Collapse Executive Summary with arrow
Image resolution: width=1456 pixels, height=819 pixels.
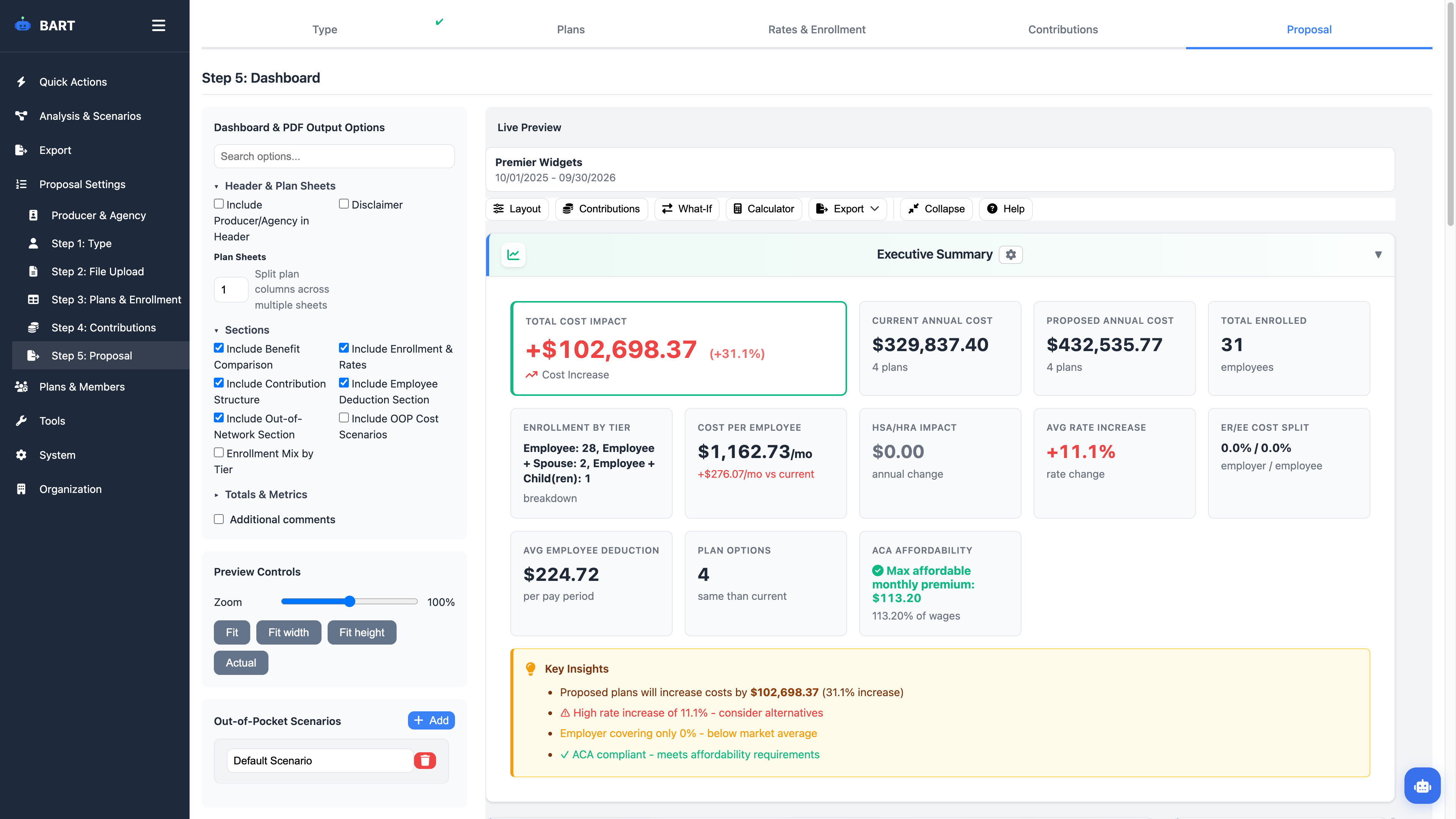click(x=1378, y=255)
